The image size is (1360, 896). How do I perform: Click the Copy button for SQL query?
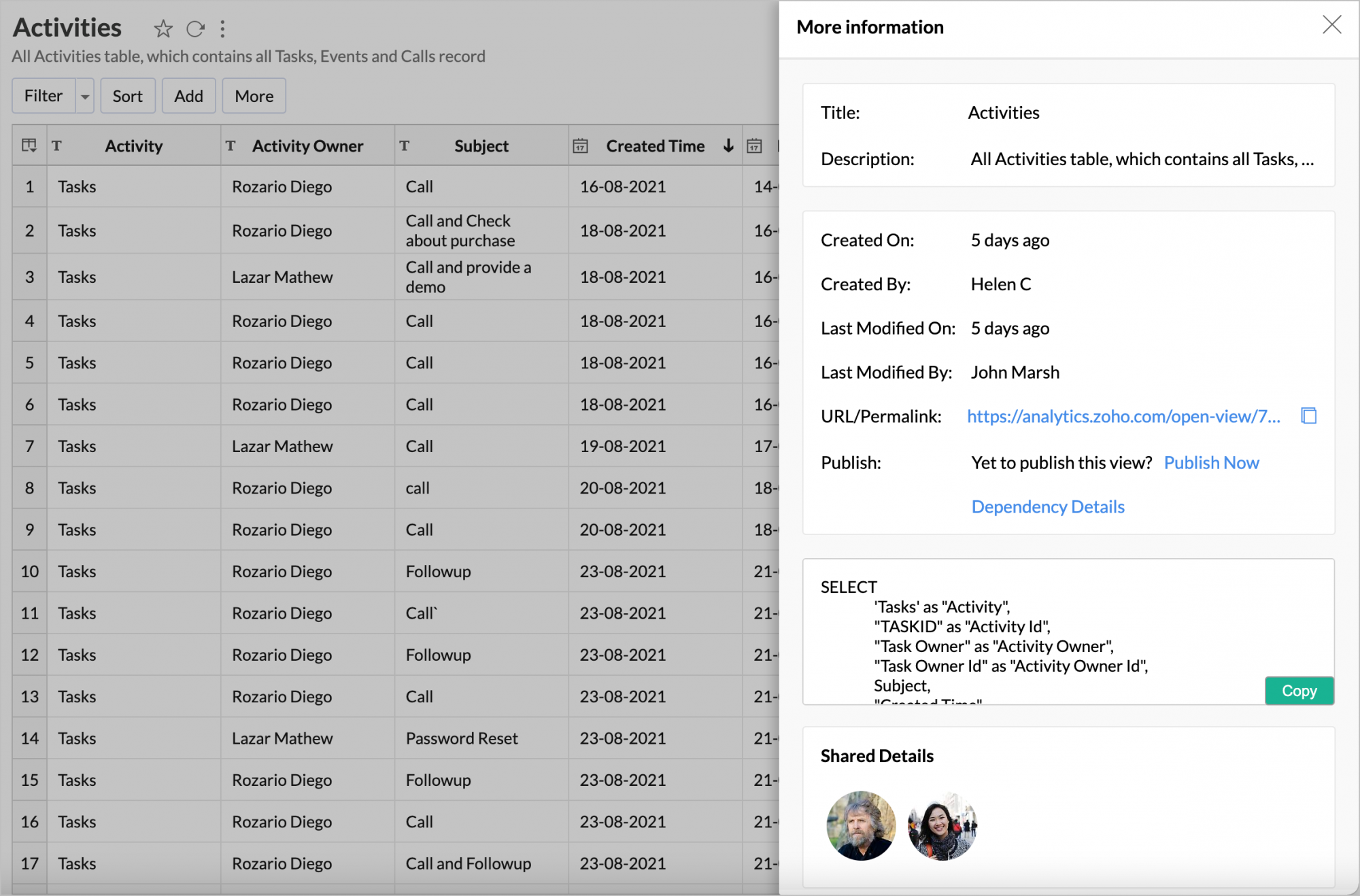tap(1300, 690)
